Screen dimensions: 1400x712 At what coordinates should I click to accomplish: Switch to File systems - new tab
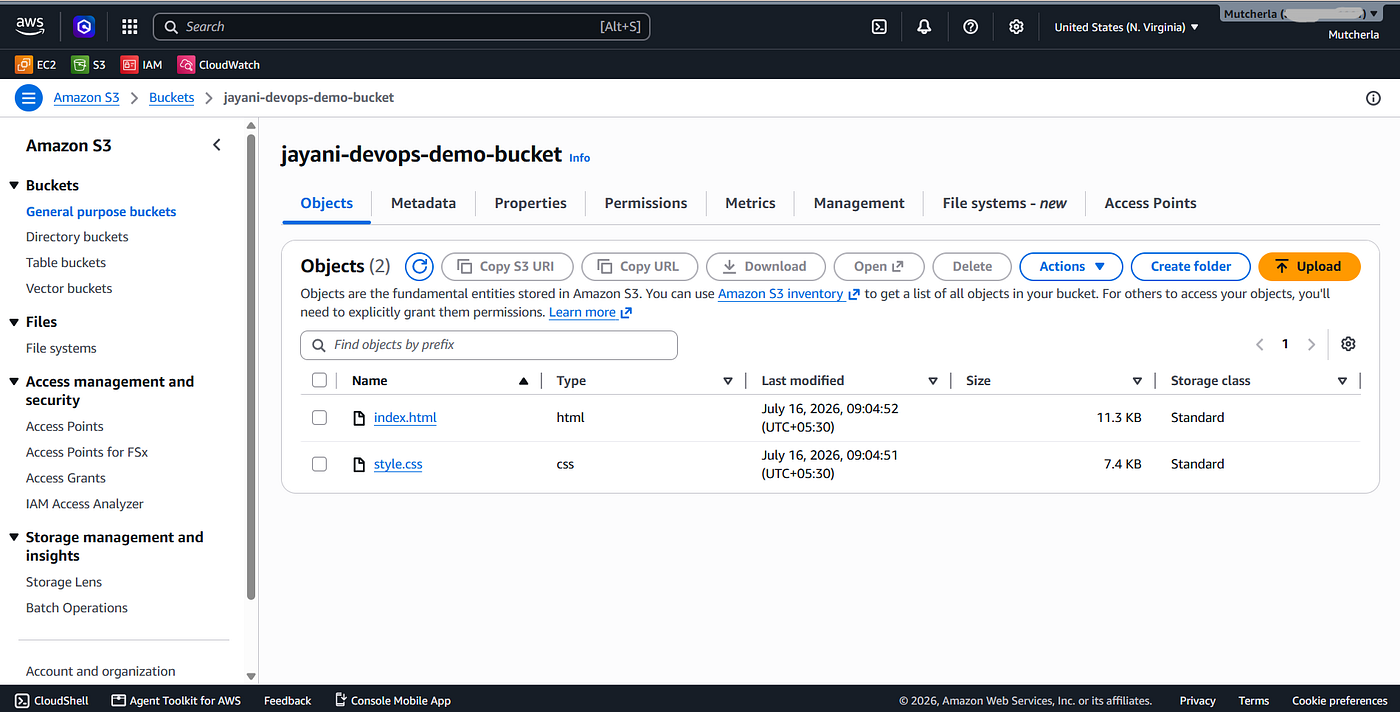coord(1004,203)
